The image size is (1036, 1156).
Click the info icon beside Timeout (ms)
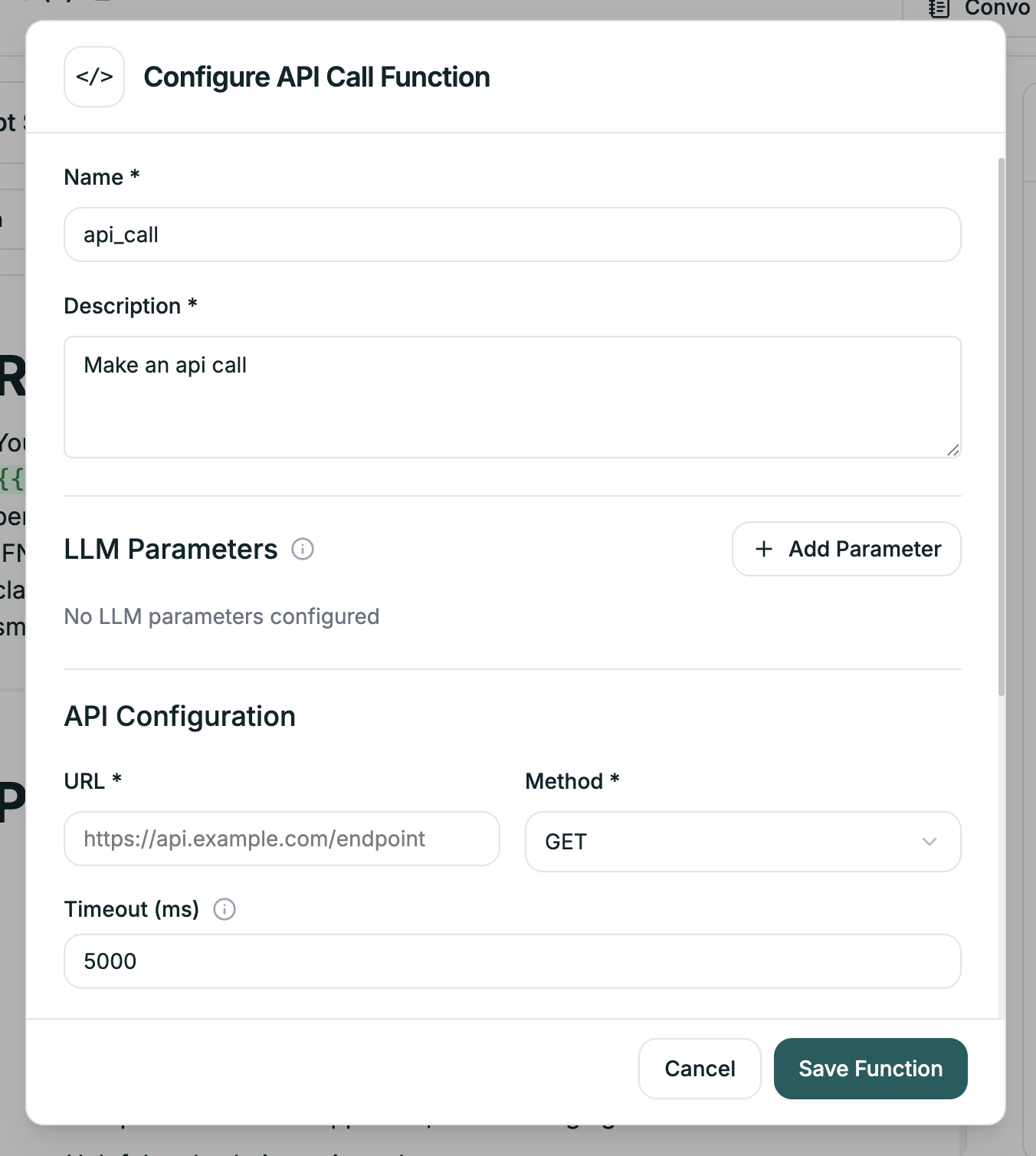click(225, 910)
